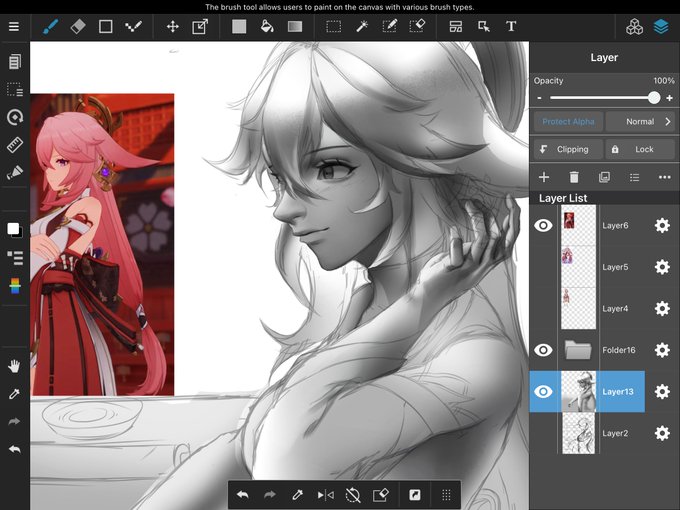Image resolution: width=680 pixels, height=510 pixels.
Task: Toggle Protect Alpha
Action: [x=568, y=121]
